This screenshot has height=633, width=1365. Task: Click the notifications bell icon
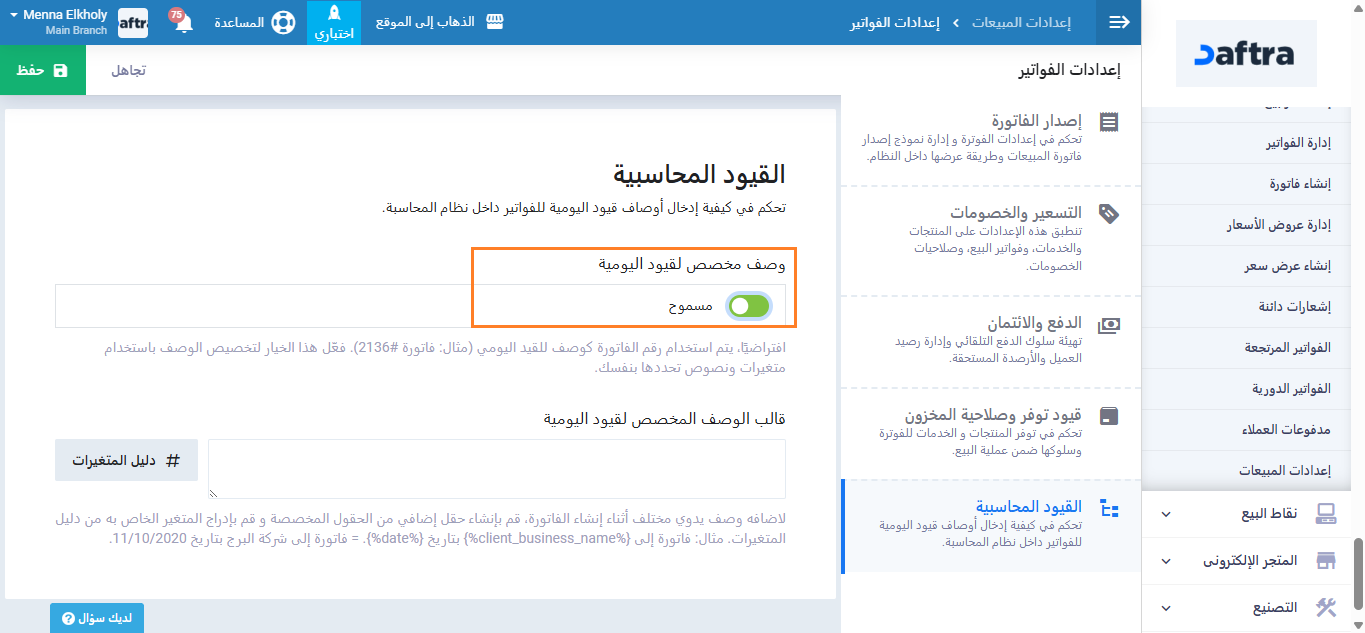tap(184, 23)
